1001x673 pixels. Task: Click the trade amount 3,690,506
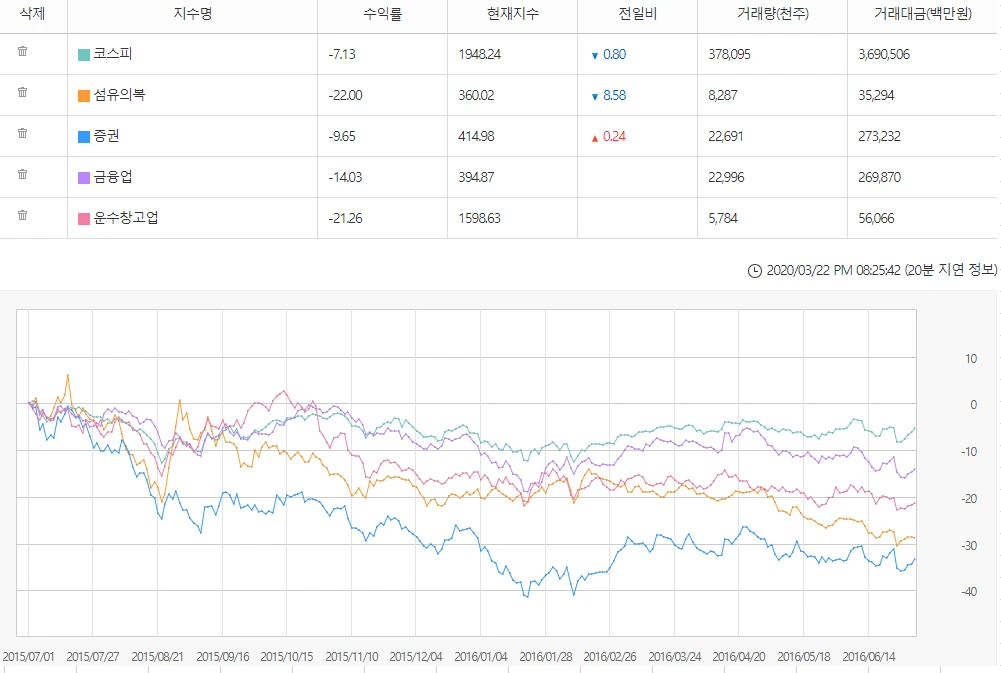[x=884, y=54]
